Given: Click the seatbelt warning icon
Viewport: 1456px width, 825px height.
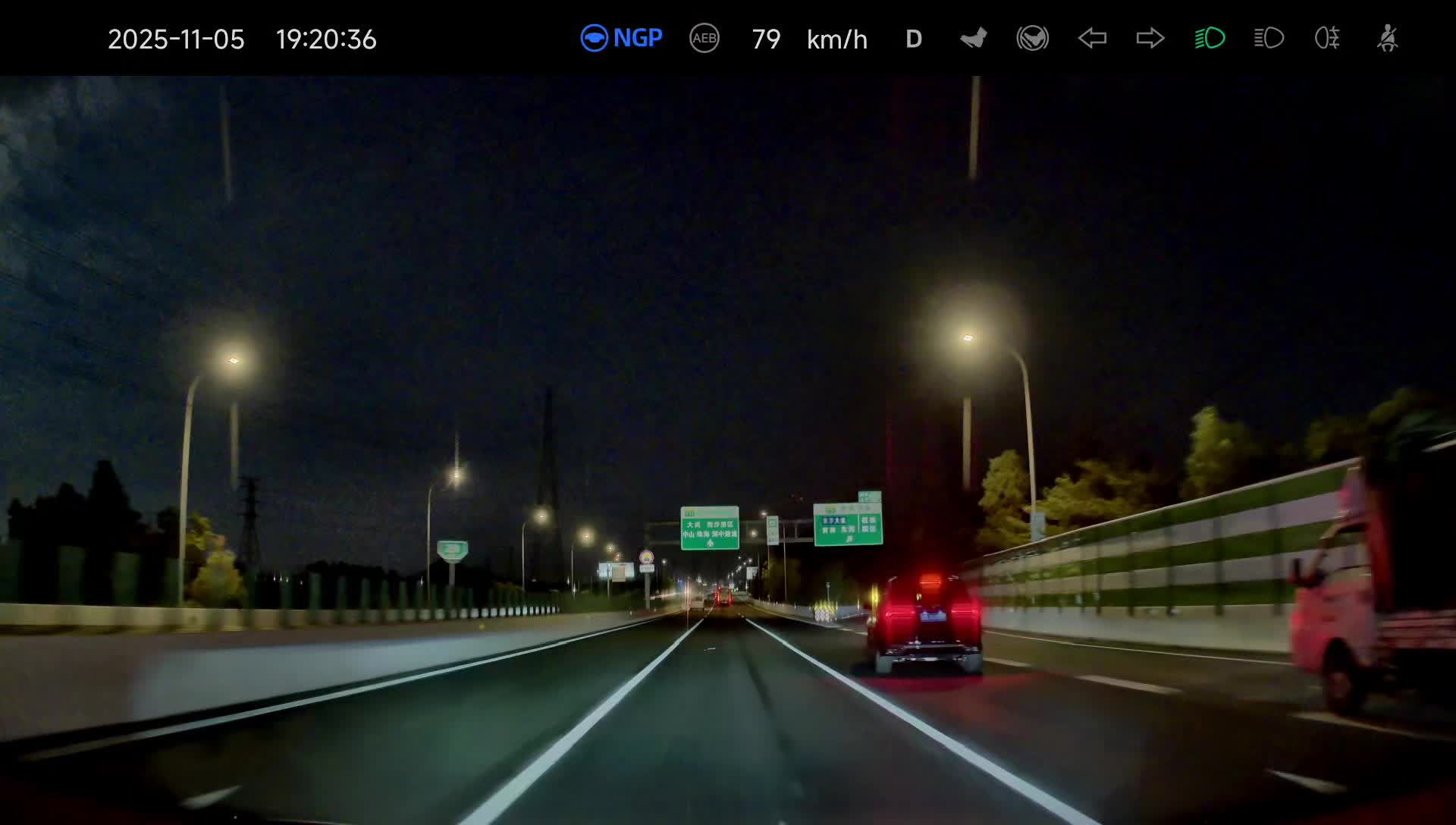Looking at the screenshot, I should (1387, 38).
